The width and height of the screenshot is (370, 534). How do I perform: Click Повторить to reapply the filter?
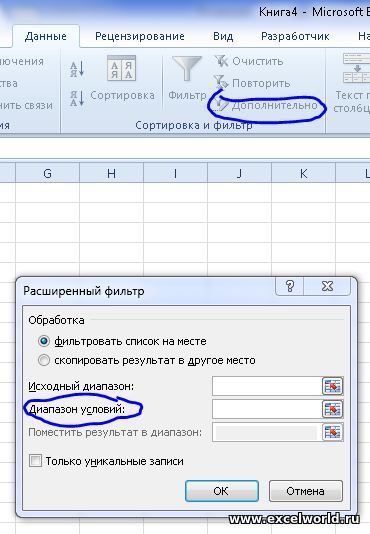click(252, 83)
